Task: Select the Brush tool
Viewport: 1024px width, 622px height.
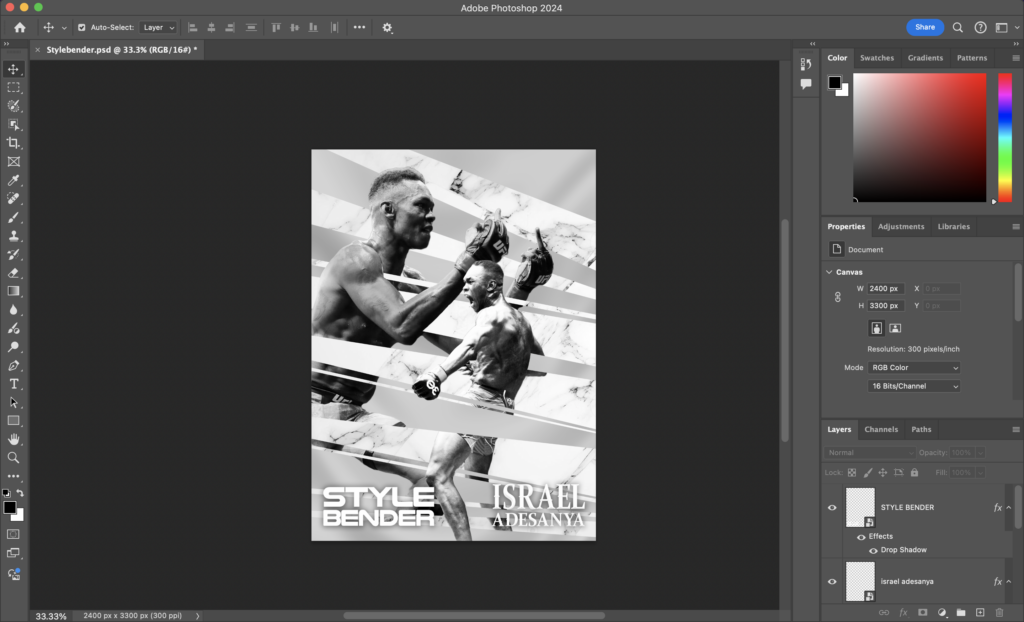Action: [13, 217]
